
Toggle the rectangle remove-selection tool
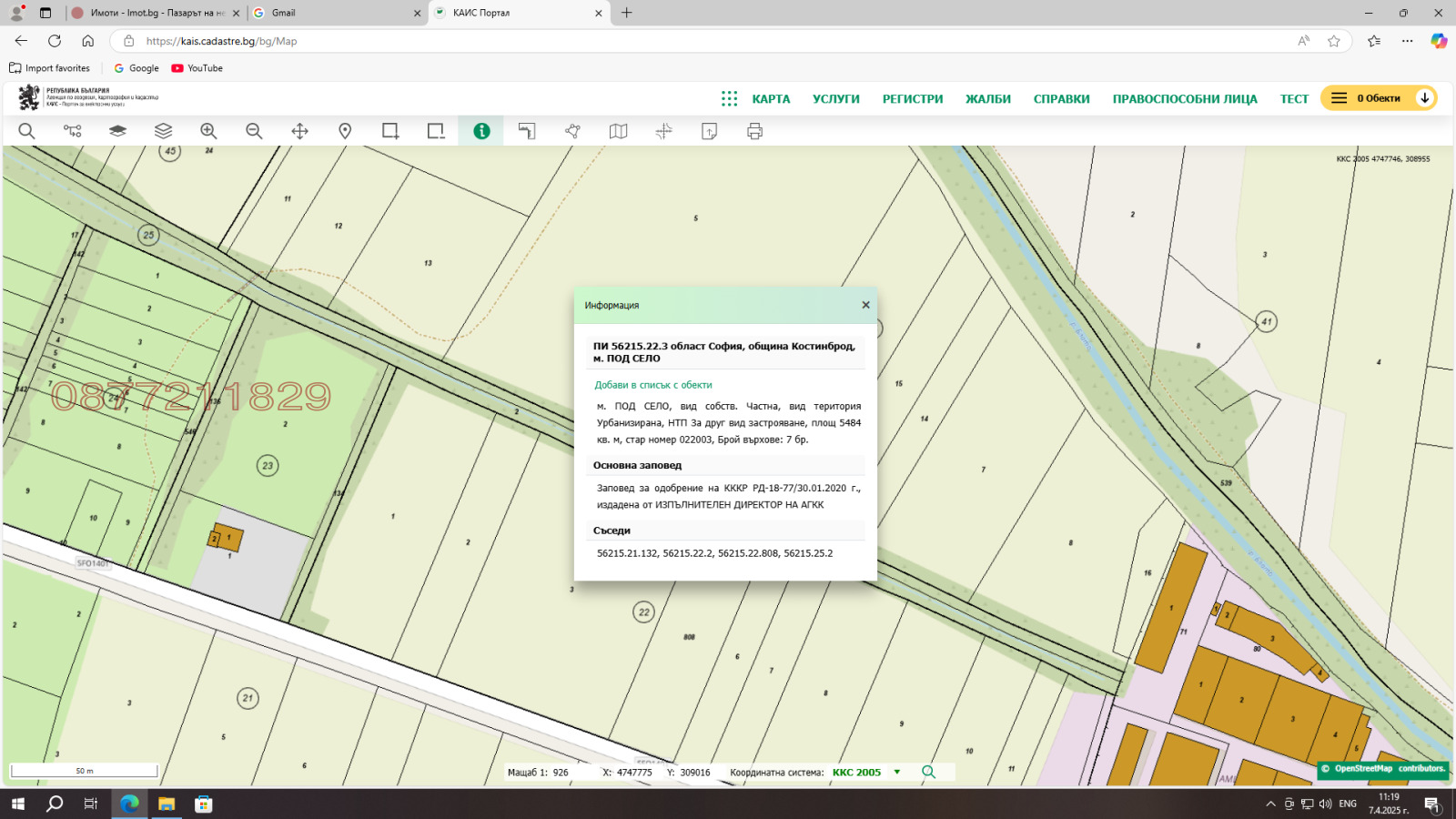pos(436,131)
